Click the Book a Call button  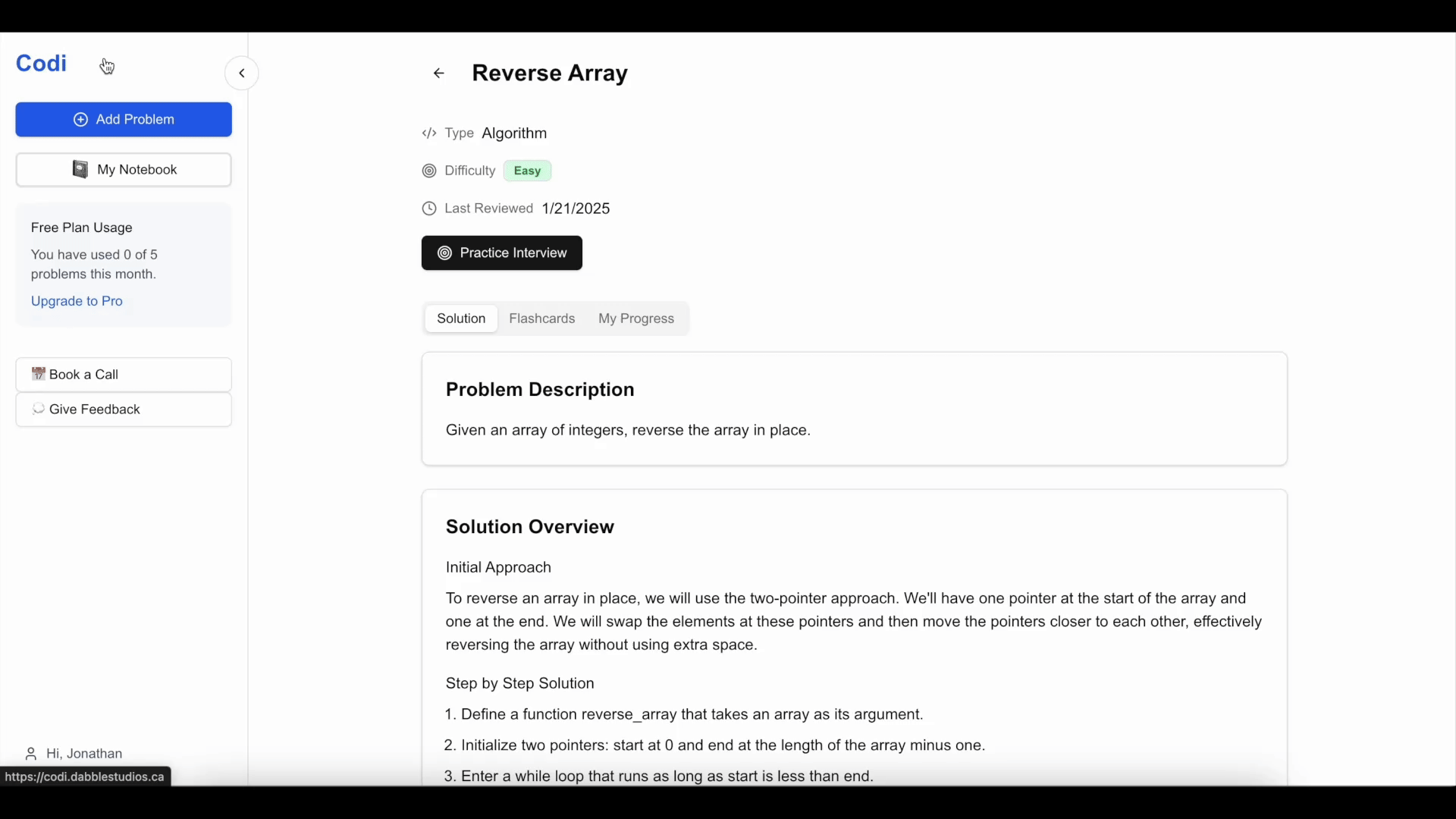123,373
